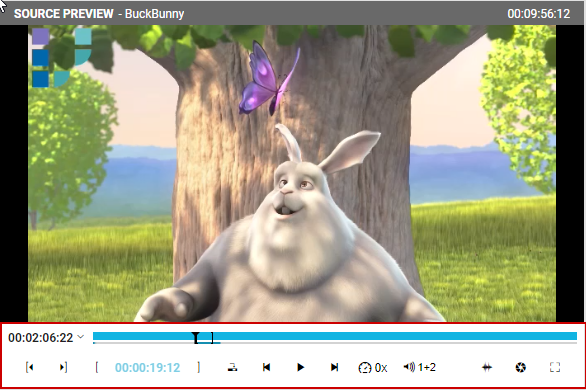The width and height of the screenshot is (586, 390).
Task: Click the BuckBunny video frame
Action: click(x=292, y=173)
